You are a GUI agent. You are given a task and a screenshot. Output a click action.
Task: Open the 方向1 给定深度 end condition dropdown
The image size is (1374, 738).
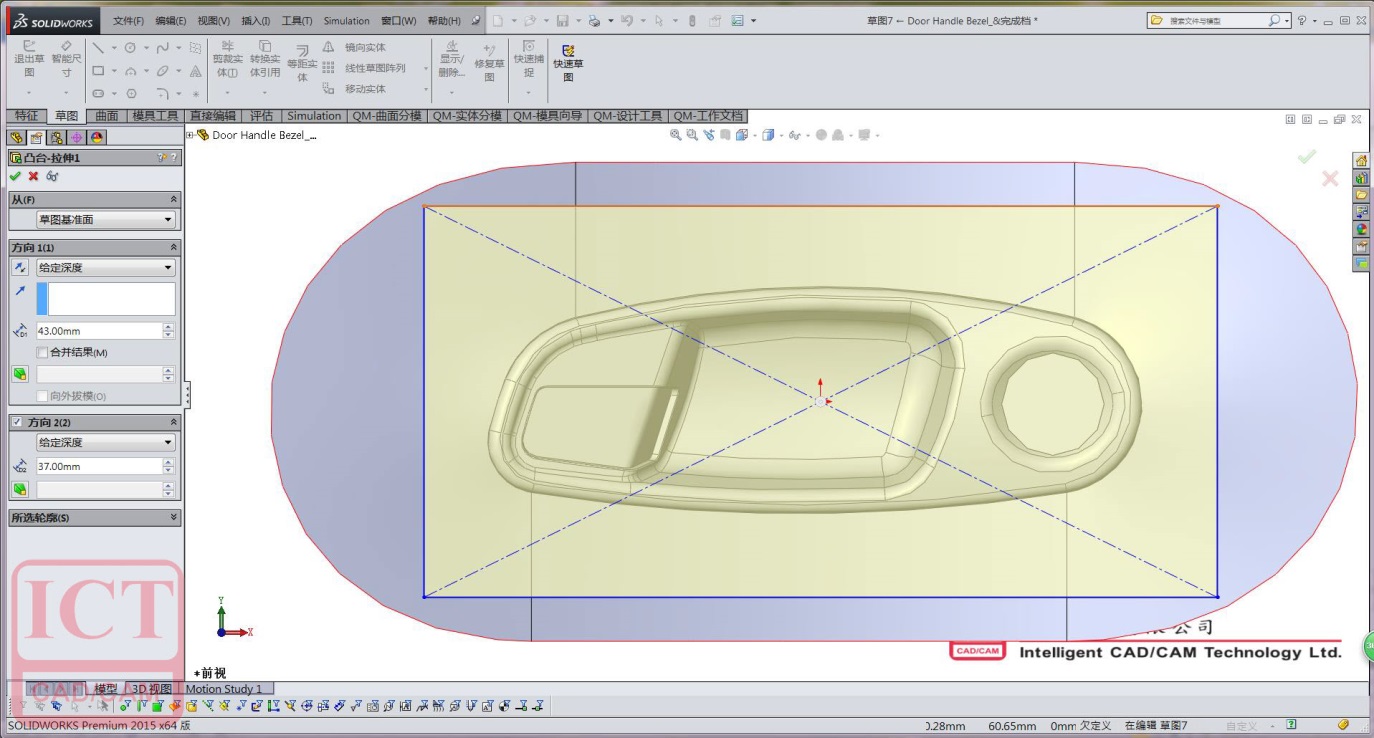pos(105,268)
